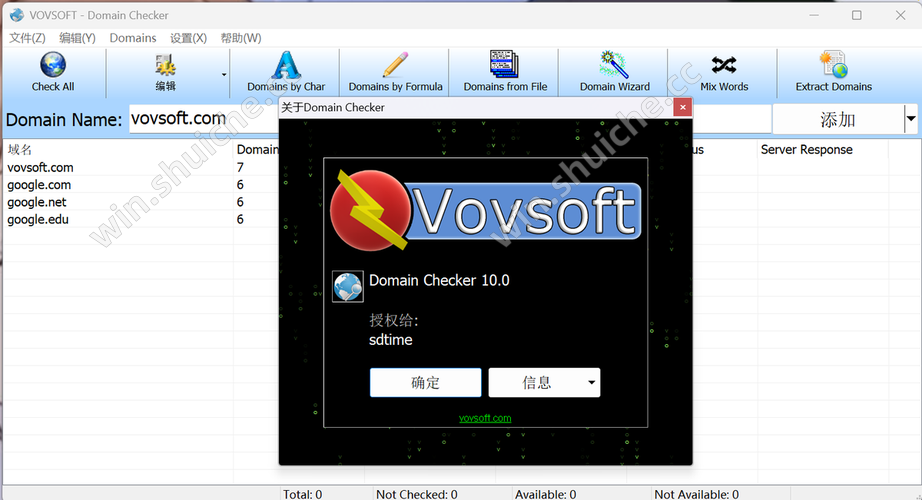Click the Domains from File icon
The image size is (922, 500).
point(505,66)
